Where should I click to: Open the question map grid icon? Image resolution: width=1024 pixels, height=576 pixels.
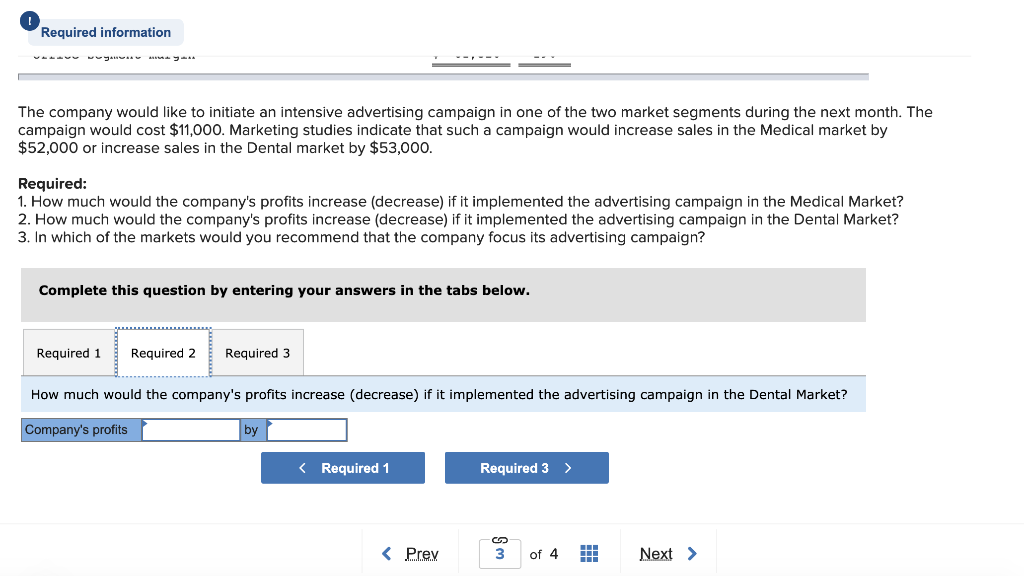click(x=588, y=553)
